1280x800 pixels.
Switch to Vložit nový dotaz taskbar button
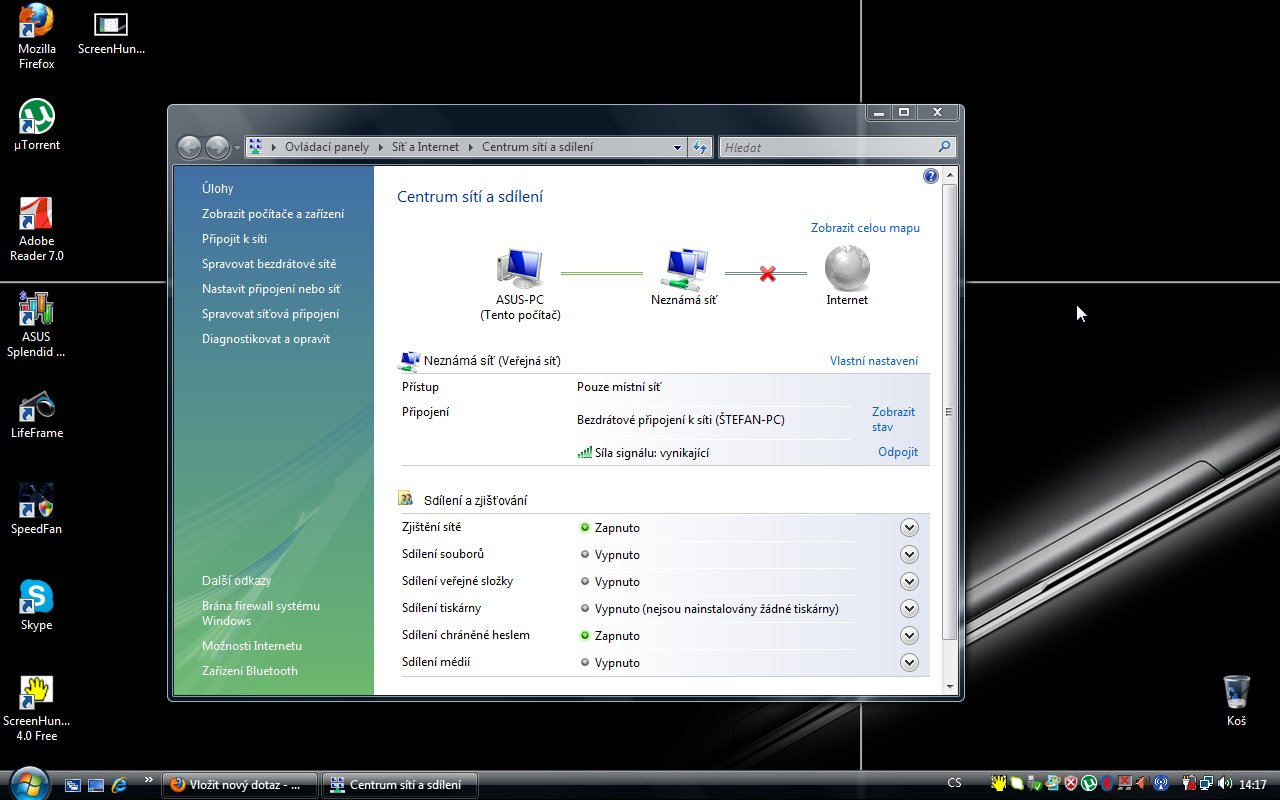[240, 785]
